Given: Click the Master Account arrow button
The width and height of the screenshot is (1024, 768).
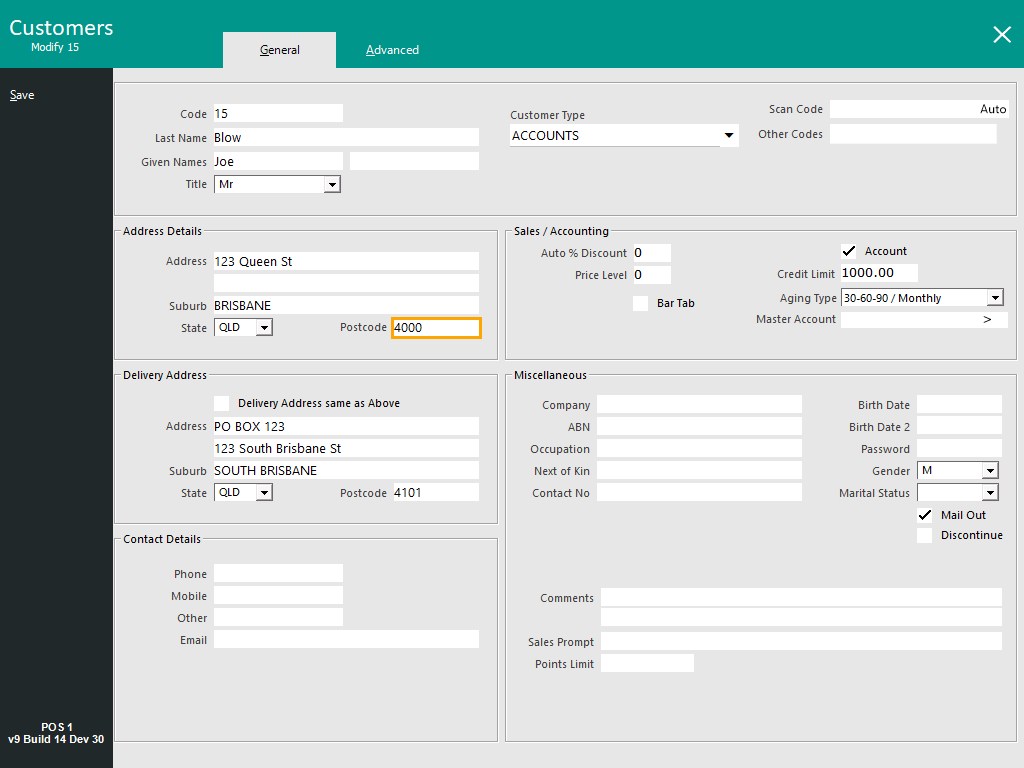Looking at the screenshot, I should coord(987,320).
